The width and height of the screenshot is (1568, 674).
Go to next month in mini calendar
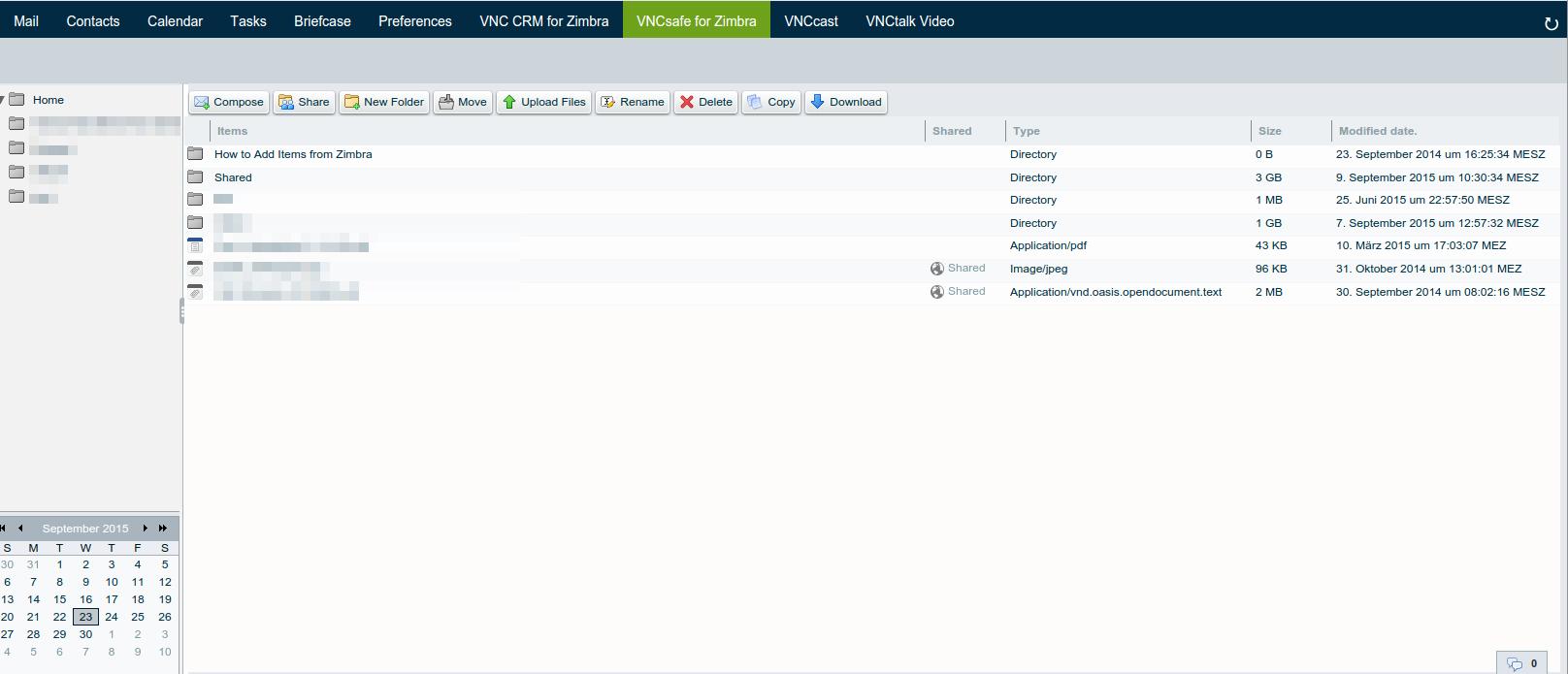tap(146, 529)
